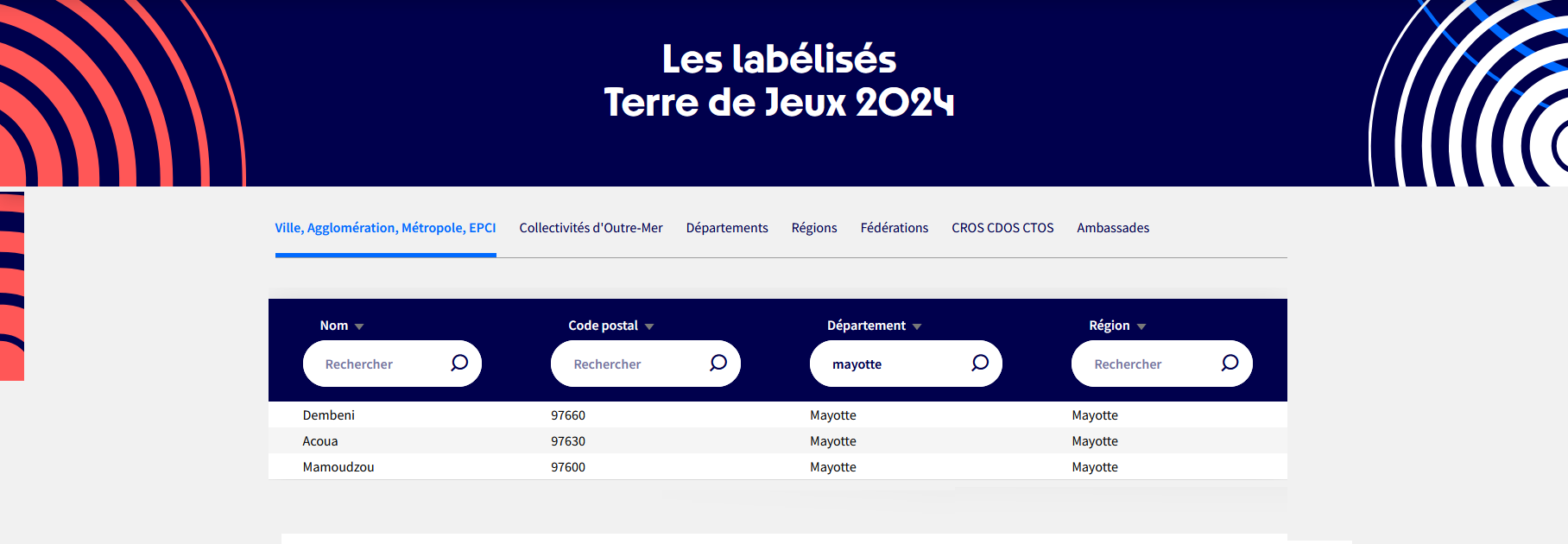Sort by Nom using the arrow
The width and height of the screenshot is (1568, 544).
coord(359,326)
